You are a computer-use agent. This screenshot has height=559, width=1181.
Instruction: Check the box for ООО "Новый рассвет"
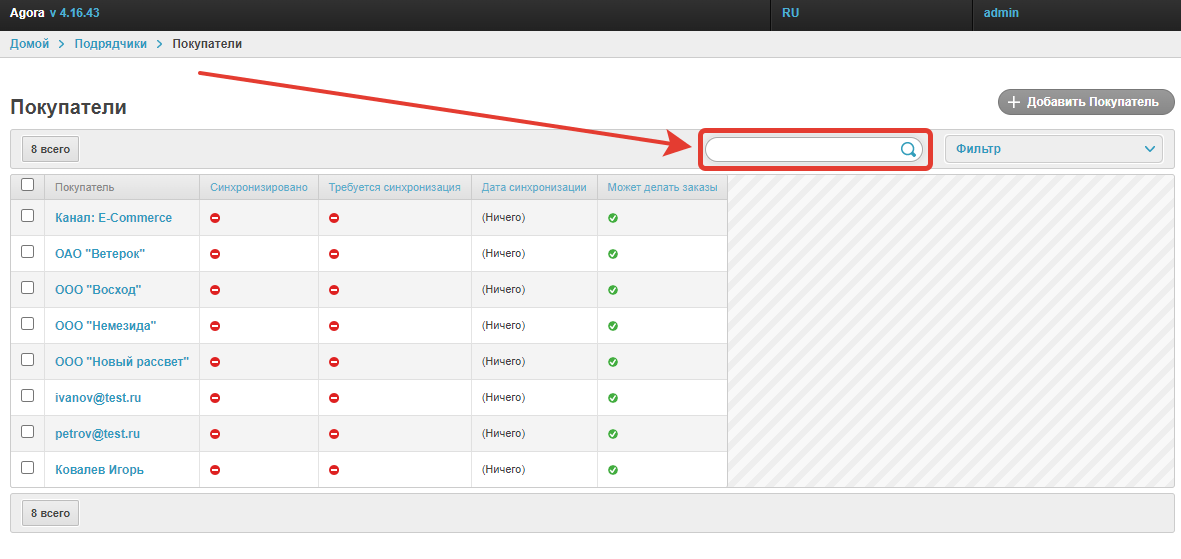click(28, 360)
